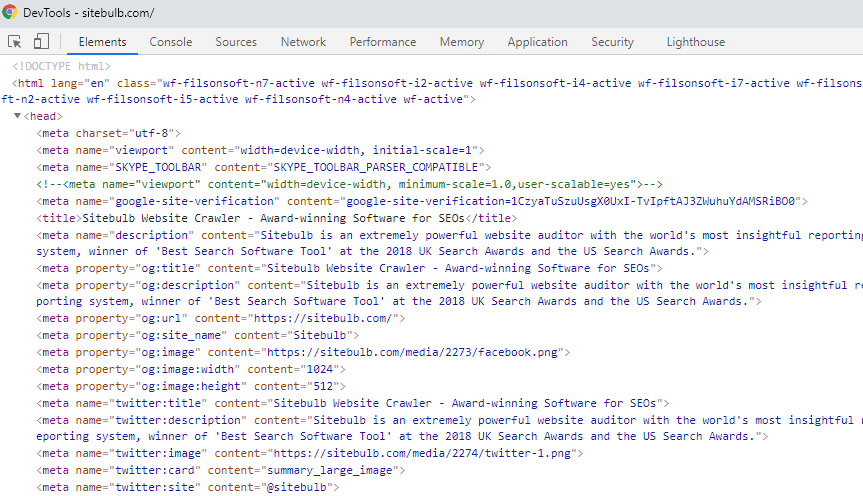Image resolution: width=863 pixels, height=496 pixels.
Task: Click the DevTools - sitebulb.com/ window title
Action: click(89, 13)
